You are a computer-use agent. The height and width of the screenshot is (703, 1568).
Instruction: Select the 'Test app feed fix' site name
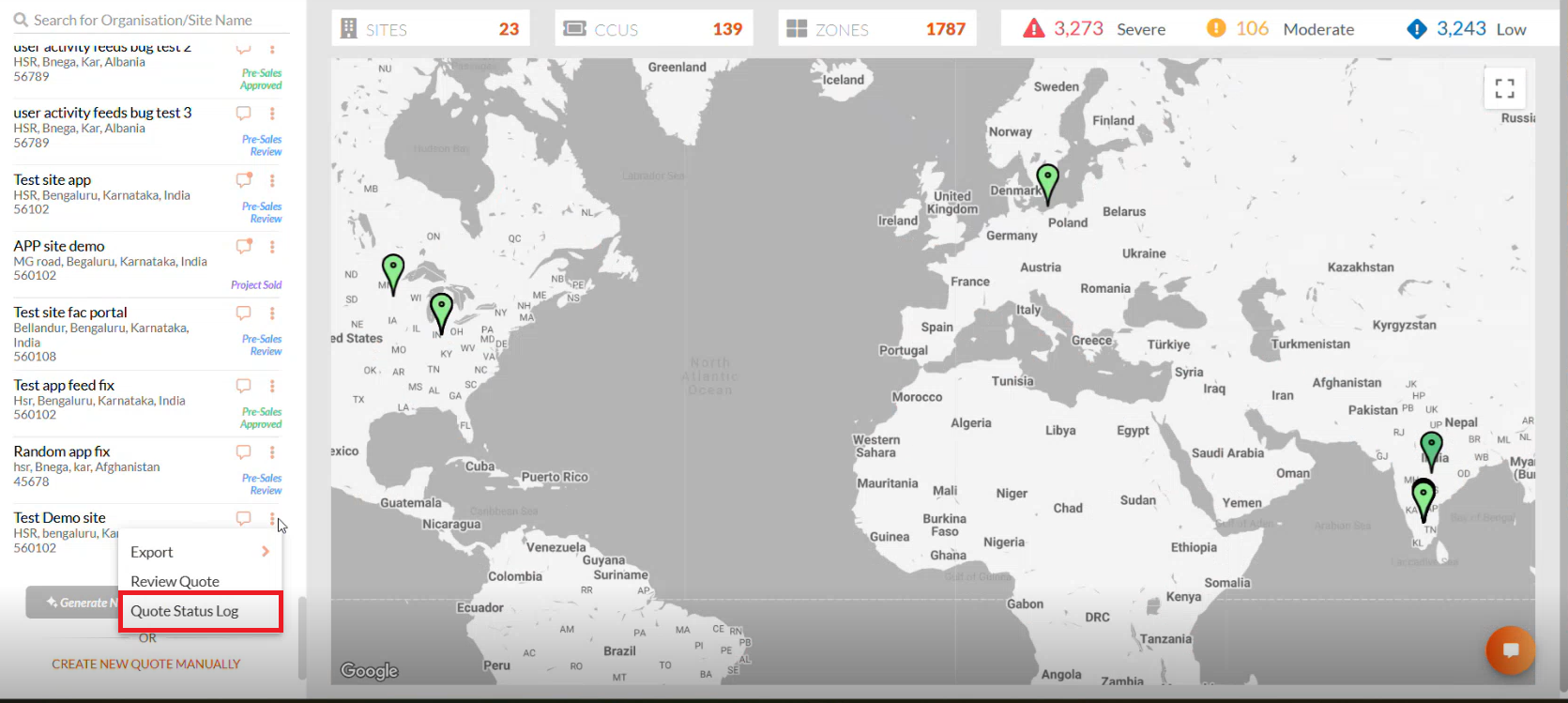click(64, 385)
